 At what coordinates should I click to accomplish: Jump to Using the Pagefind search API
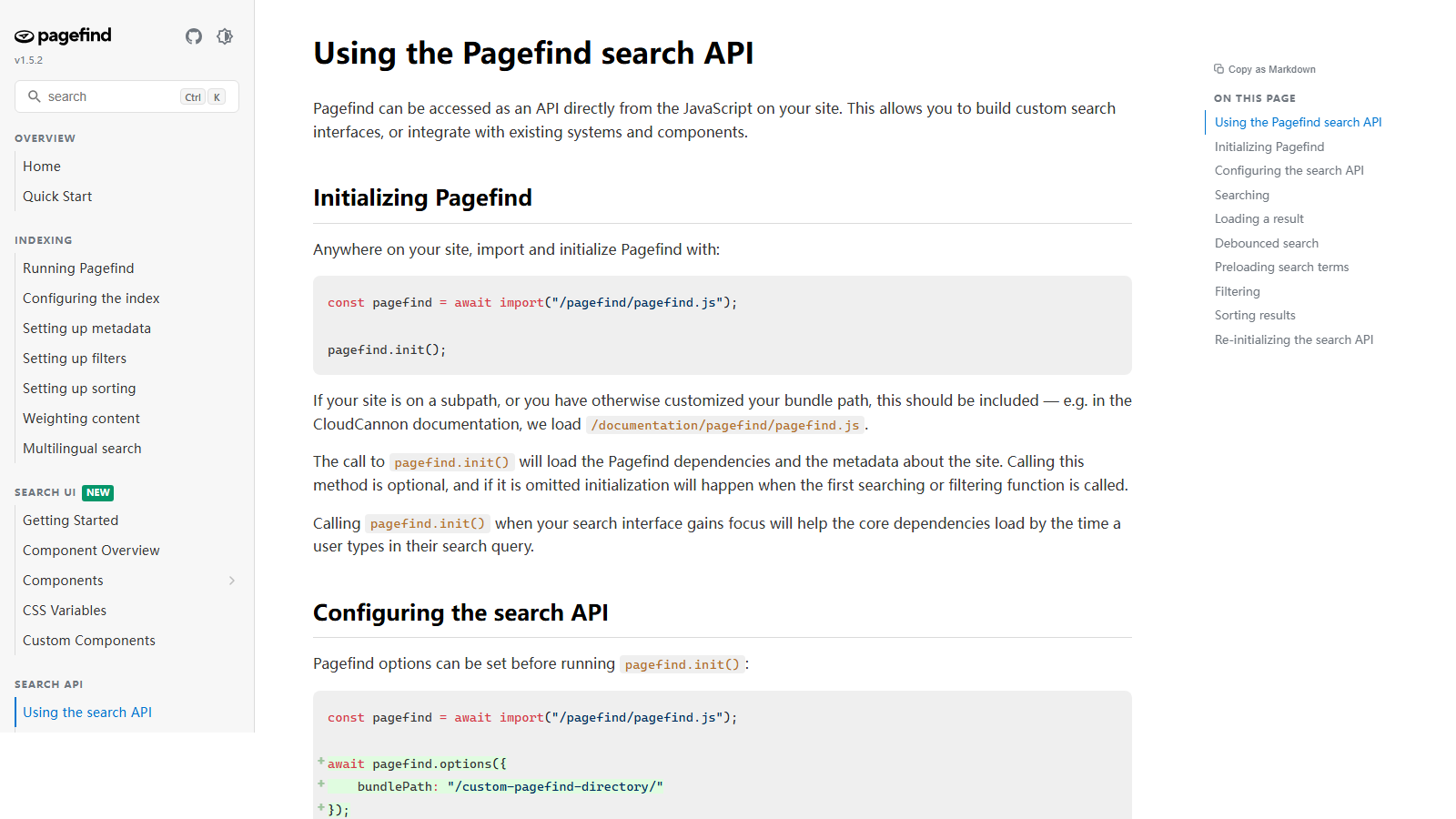[1298, 122]
